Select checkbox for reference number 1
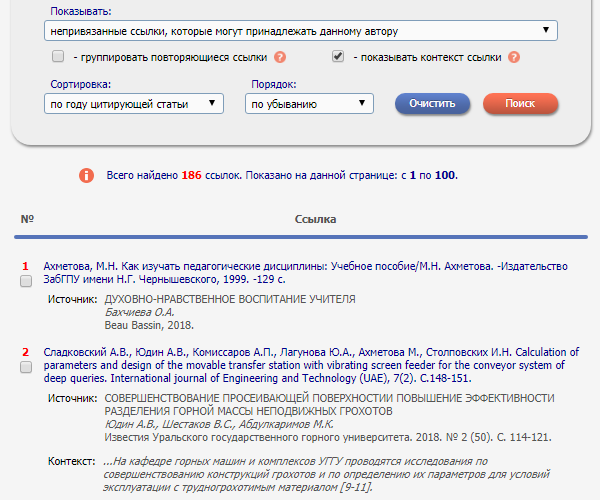This screenshot has height=500, width=600. 26,282
